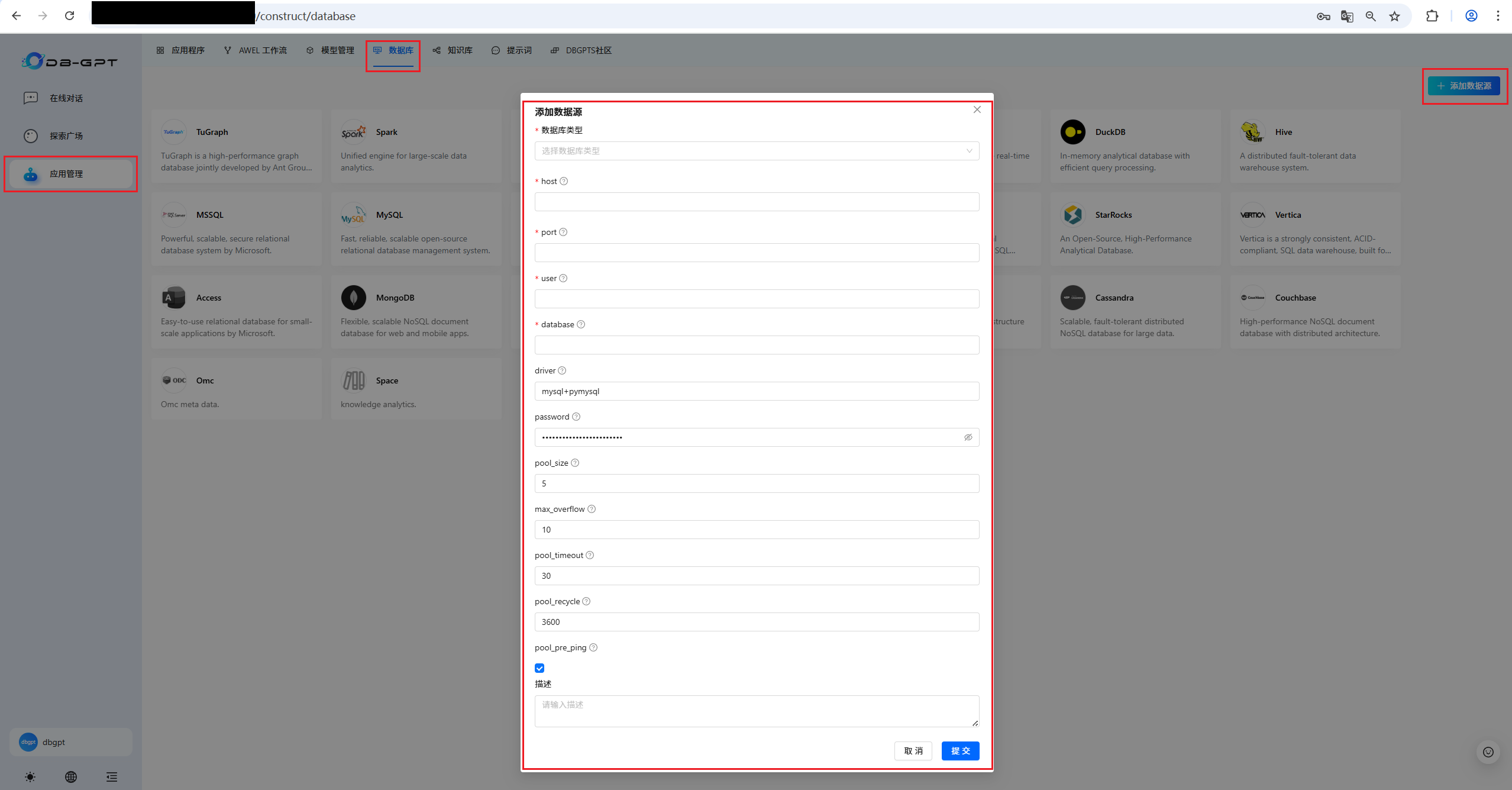Click the smiley feedback icon at bottom right

1488,752
